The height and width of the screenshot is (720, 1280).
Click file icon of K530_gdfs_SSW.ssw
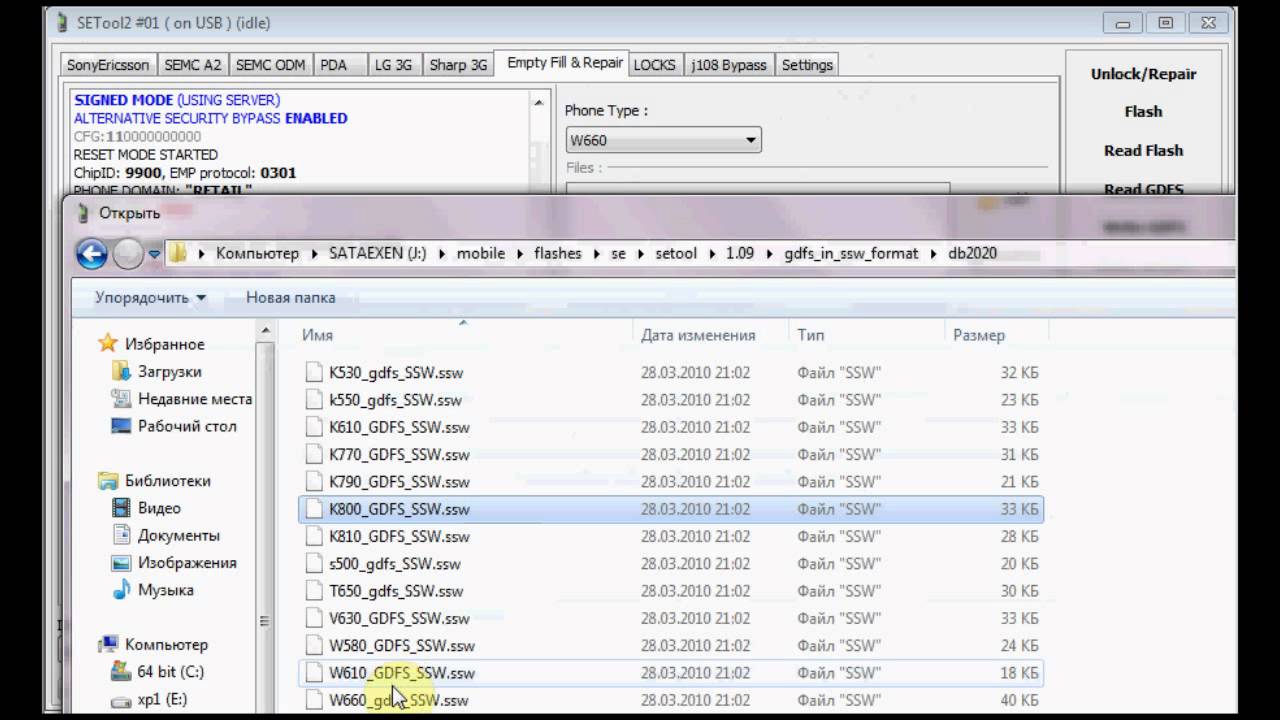tap(315, 372)
